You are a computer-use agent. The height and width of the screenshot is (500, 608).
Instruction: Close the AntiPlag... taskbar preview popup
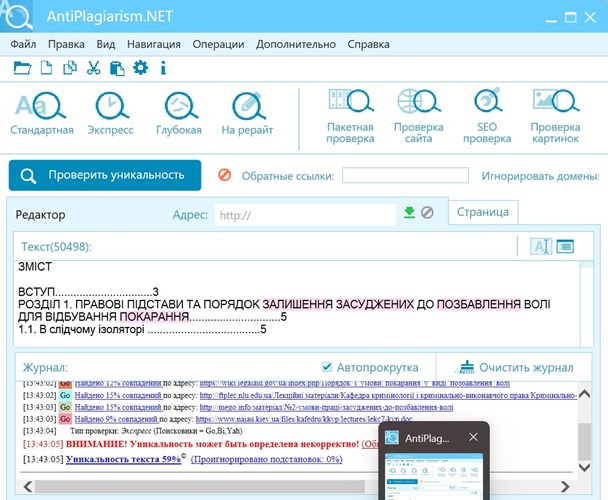pyautogui.click(x=473, y=437)
